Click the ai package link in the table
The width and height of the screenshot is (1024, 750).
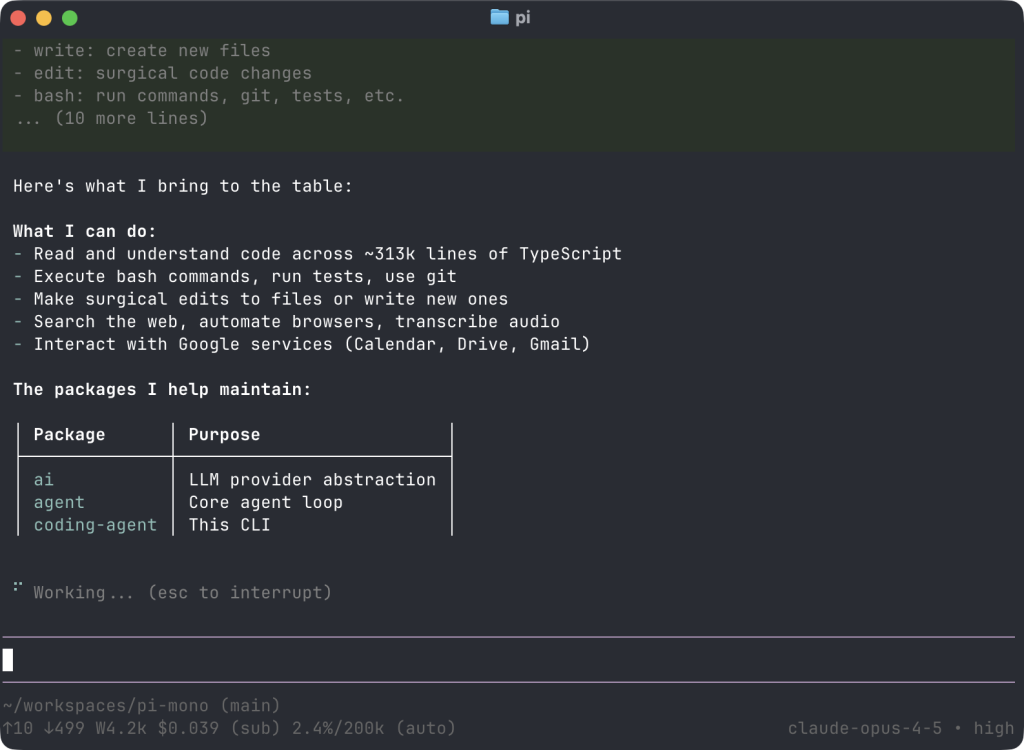coord(43,479)
